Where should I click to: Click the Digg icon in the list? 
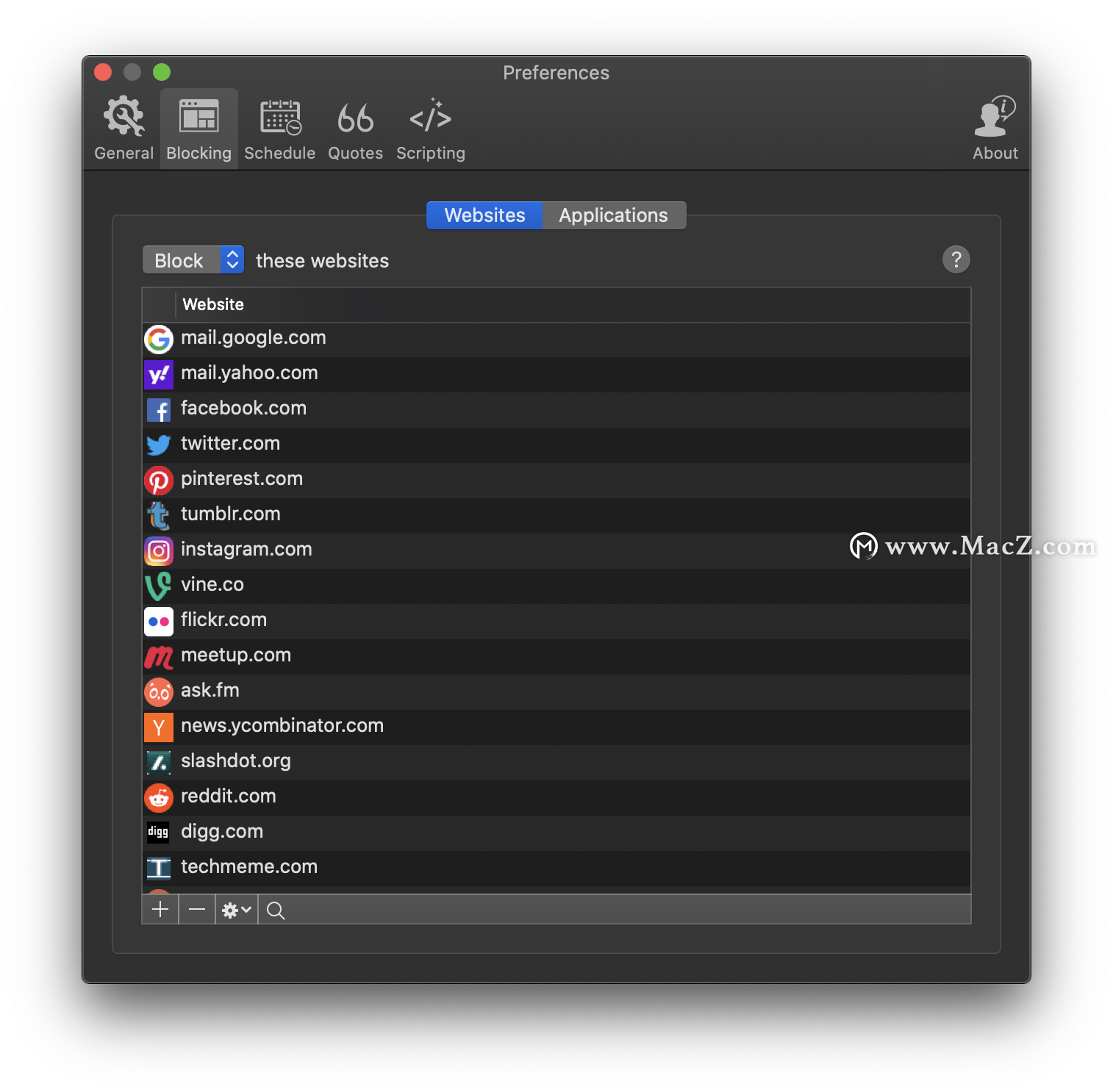coord(158,832)
